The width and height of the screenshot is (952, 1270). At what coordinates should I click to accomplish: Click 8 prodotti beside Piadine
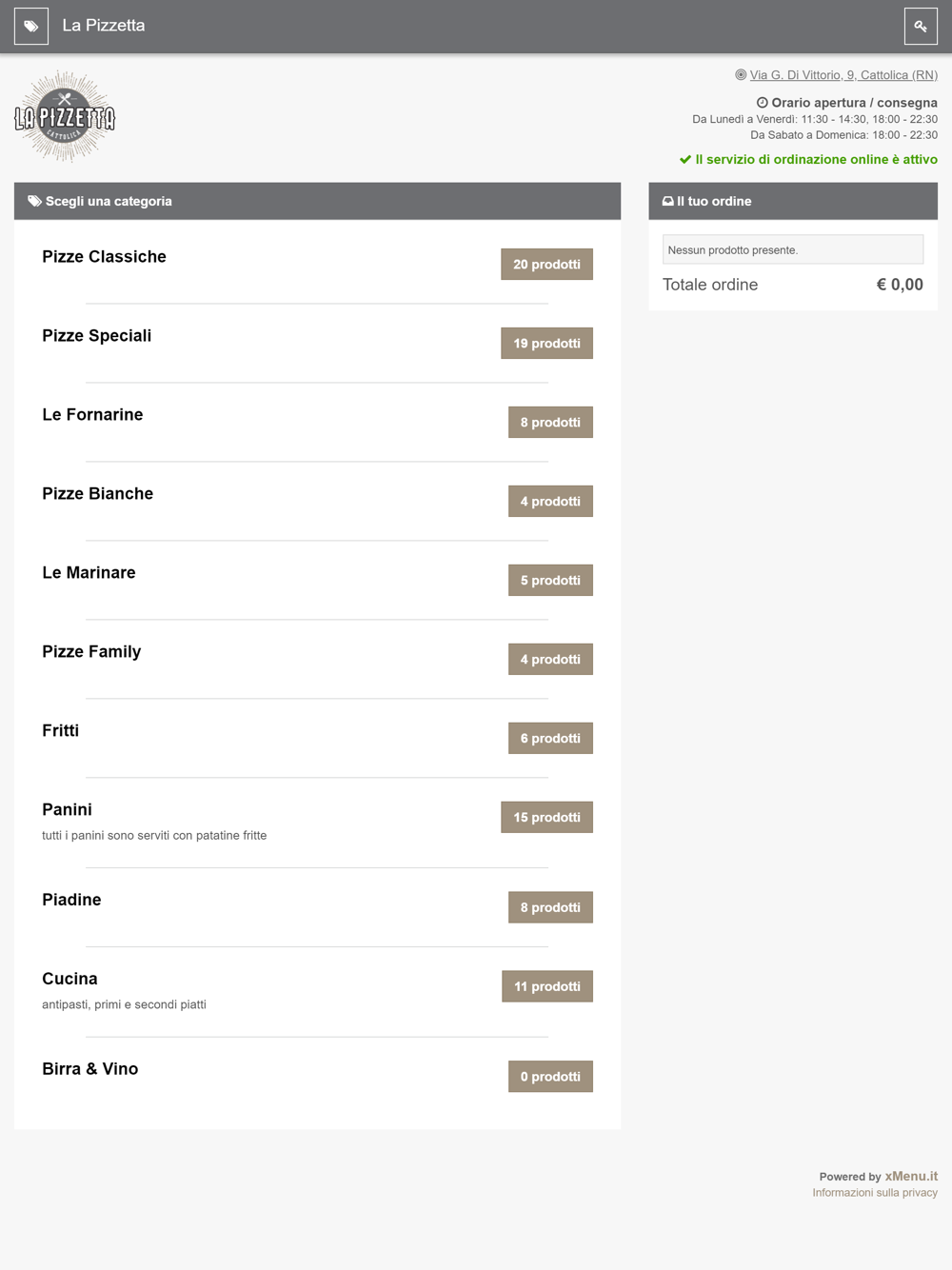(x=550, y=908)
